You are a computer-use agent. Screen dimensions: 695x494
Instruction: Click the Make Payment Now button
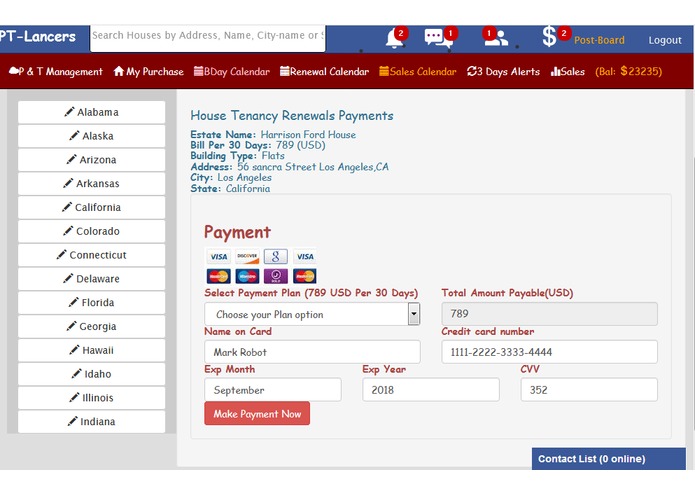click(x=257, y=413)
